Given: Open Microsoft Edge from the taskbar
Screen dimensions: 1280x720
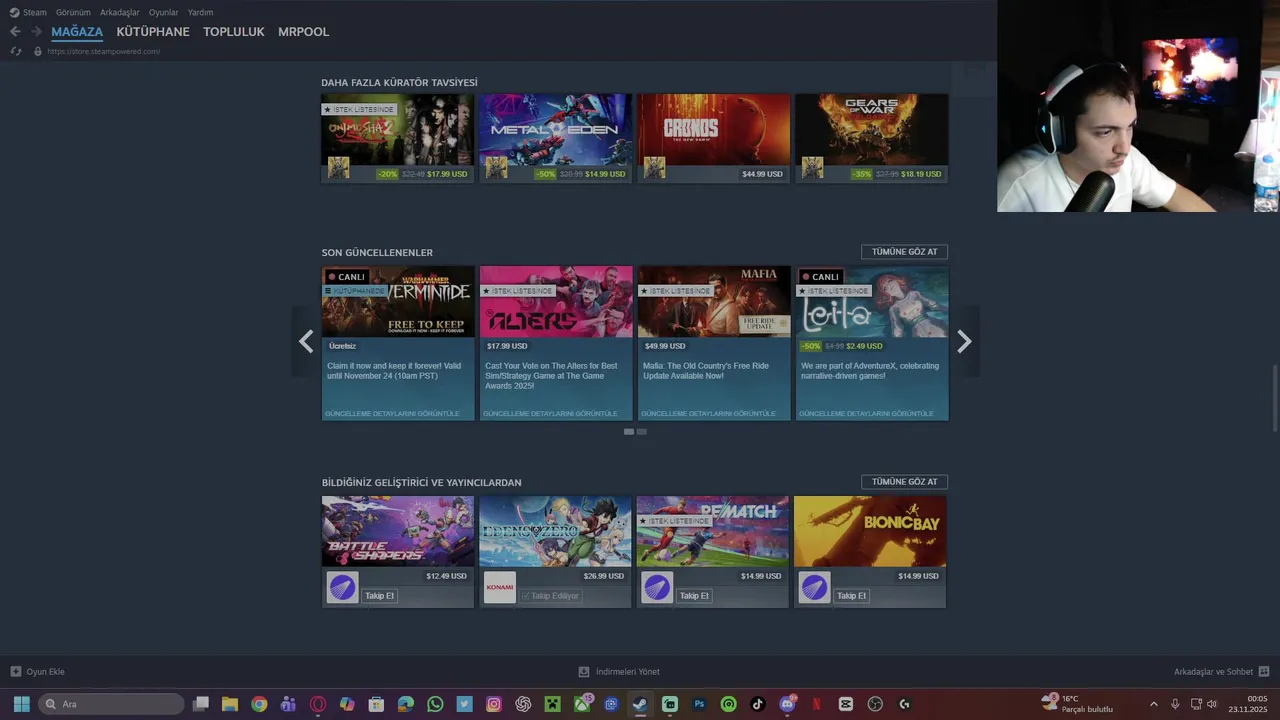Looking at the screenshot, I should pyautogui.click(x=406, y=704).
